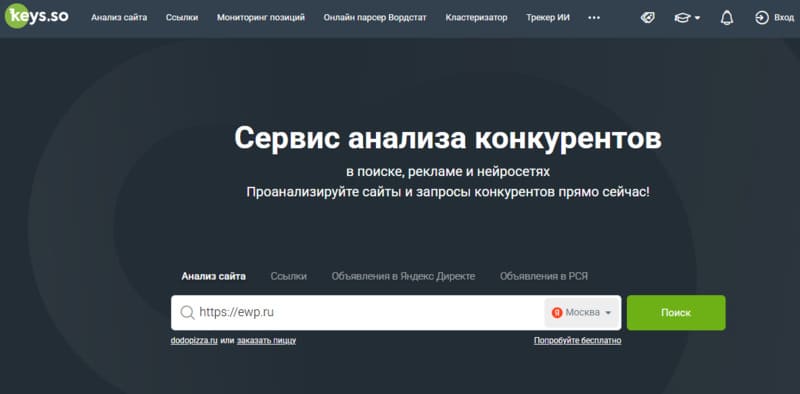Open the tariffs tag icon
The image size is (800, 394).
click(647, 18)
